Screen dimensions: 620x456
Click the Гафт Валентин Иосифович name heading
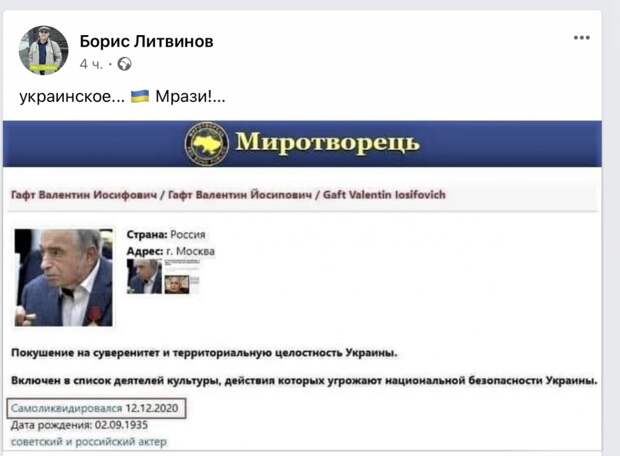[x=84, y=195]
